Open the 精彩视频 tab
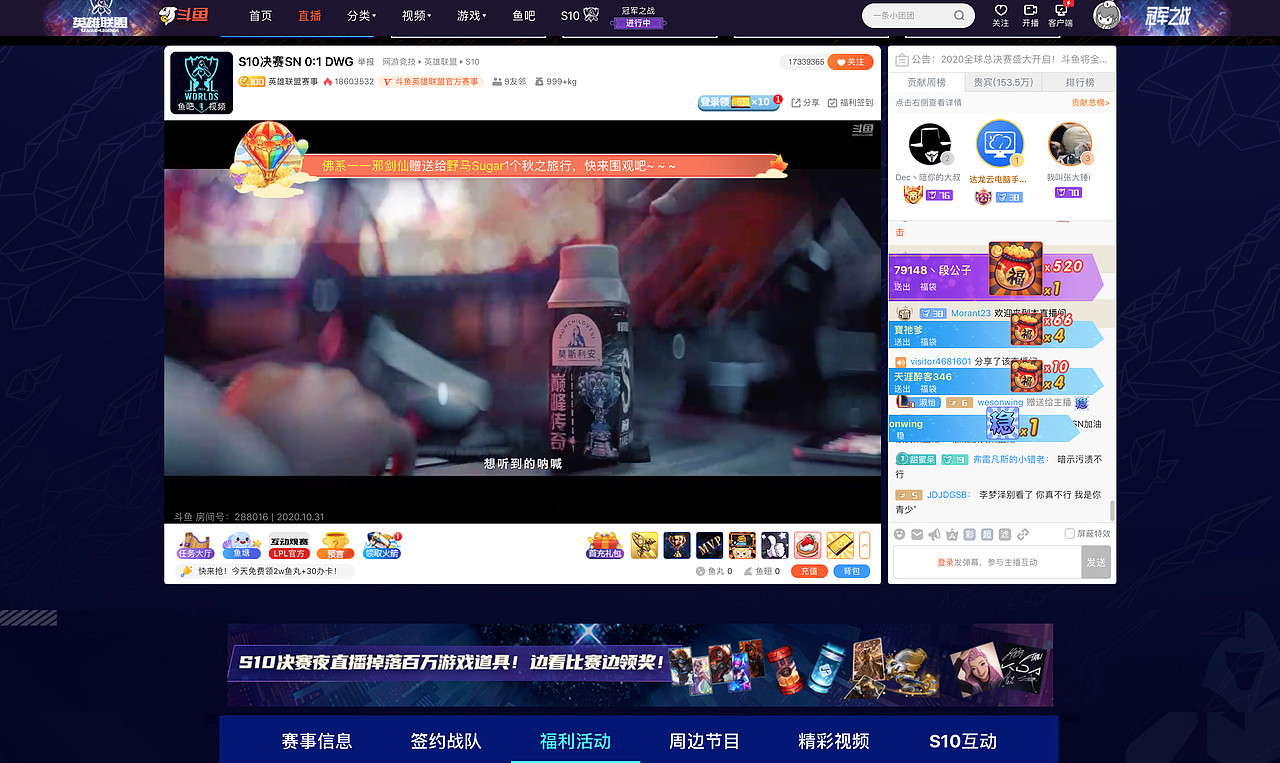The height and width of the screenshot is (763, 1280). click(x=834, y=741)
